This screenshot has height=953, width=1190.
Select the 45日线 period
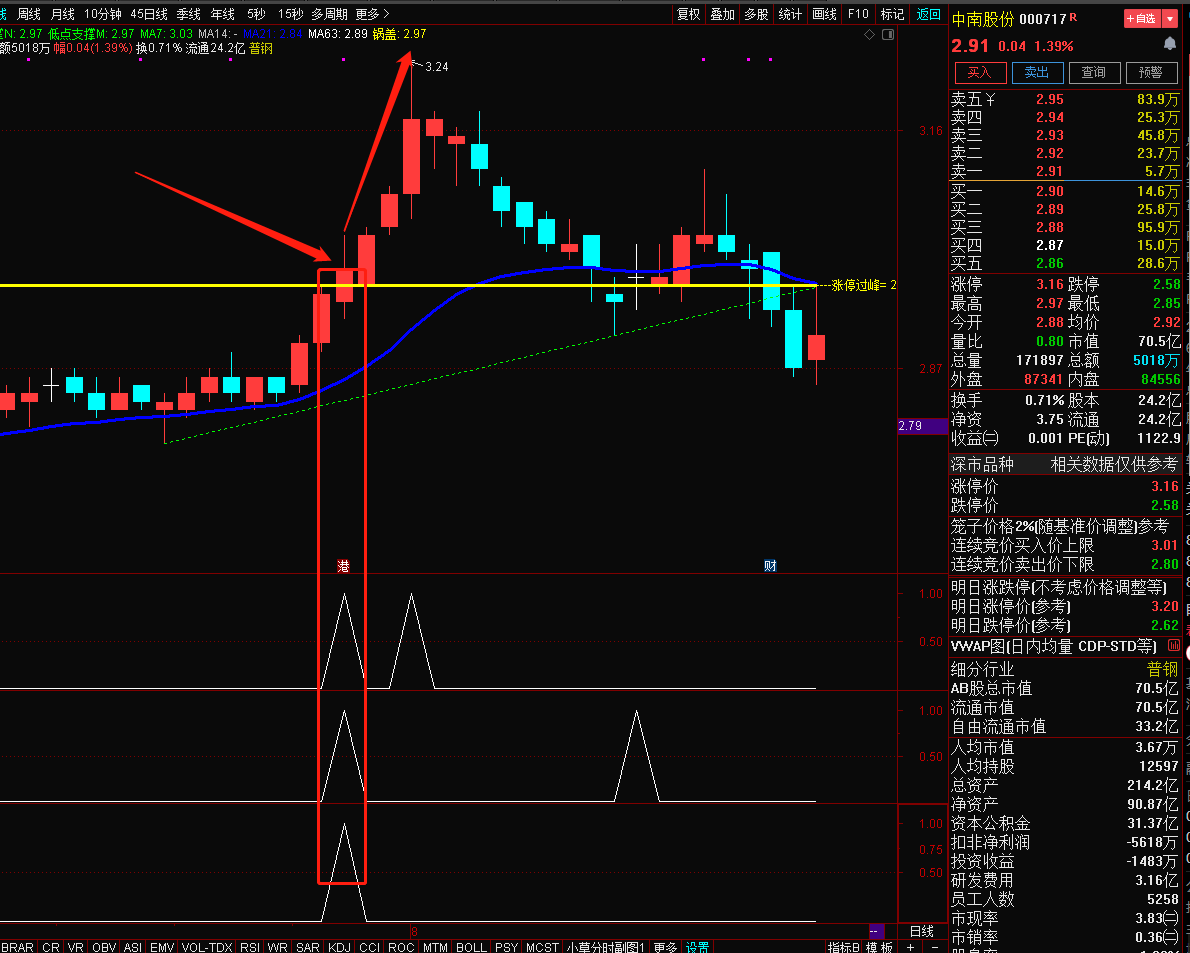(x=149, y=14)
